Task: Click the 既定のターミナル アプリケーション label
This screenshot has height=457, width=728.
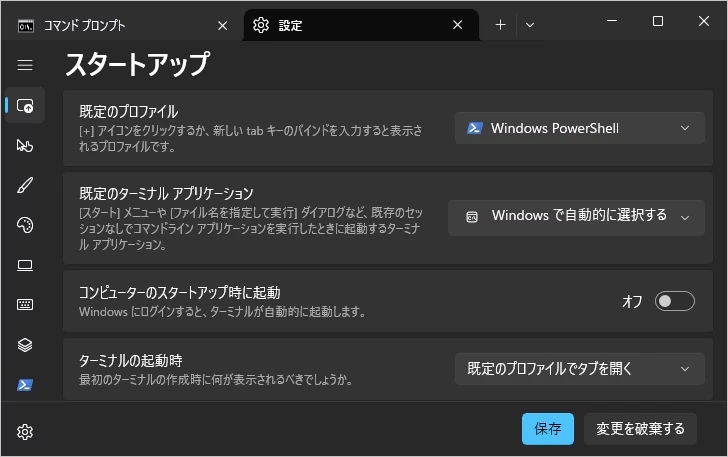Action: pyautogui.click(x=166, y=193)
